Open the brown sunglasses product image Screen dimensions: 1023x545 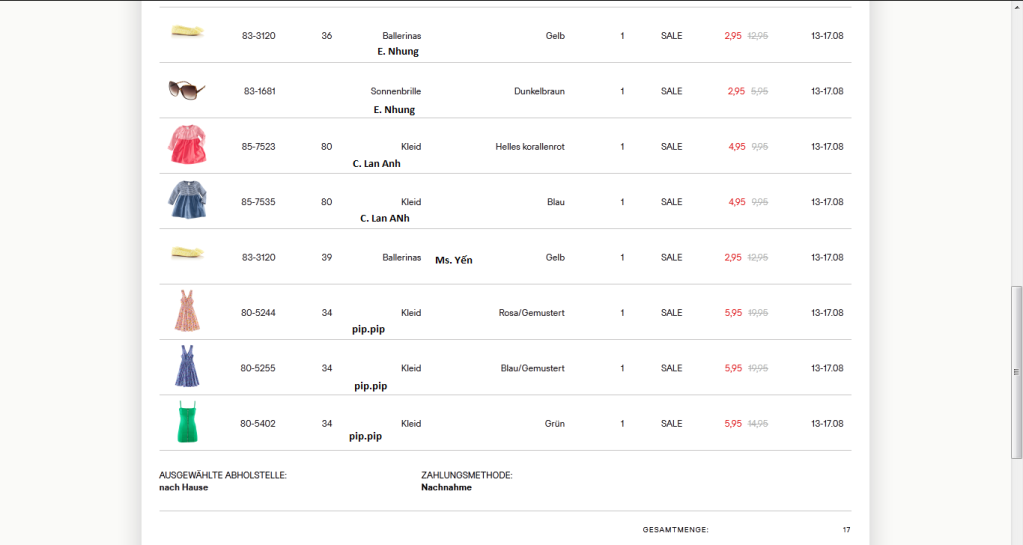coord(187,90)
